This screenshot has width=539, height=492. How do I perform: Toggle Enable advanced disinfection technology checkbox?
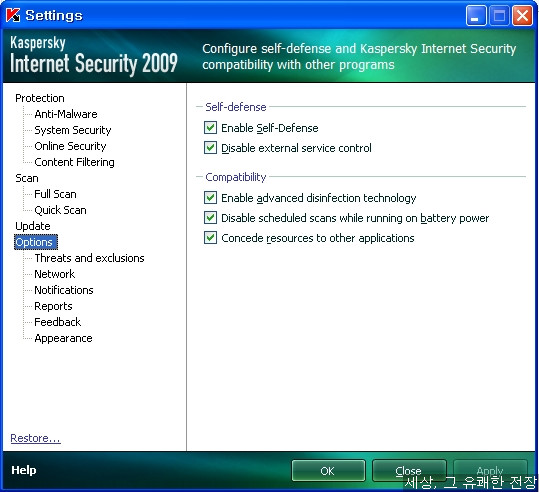click(x=210, y=198)
